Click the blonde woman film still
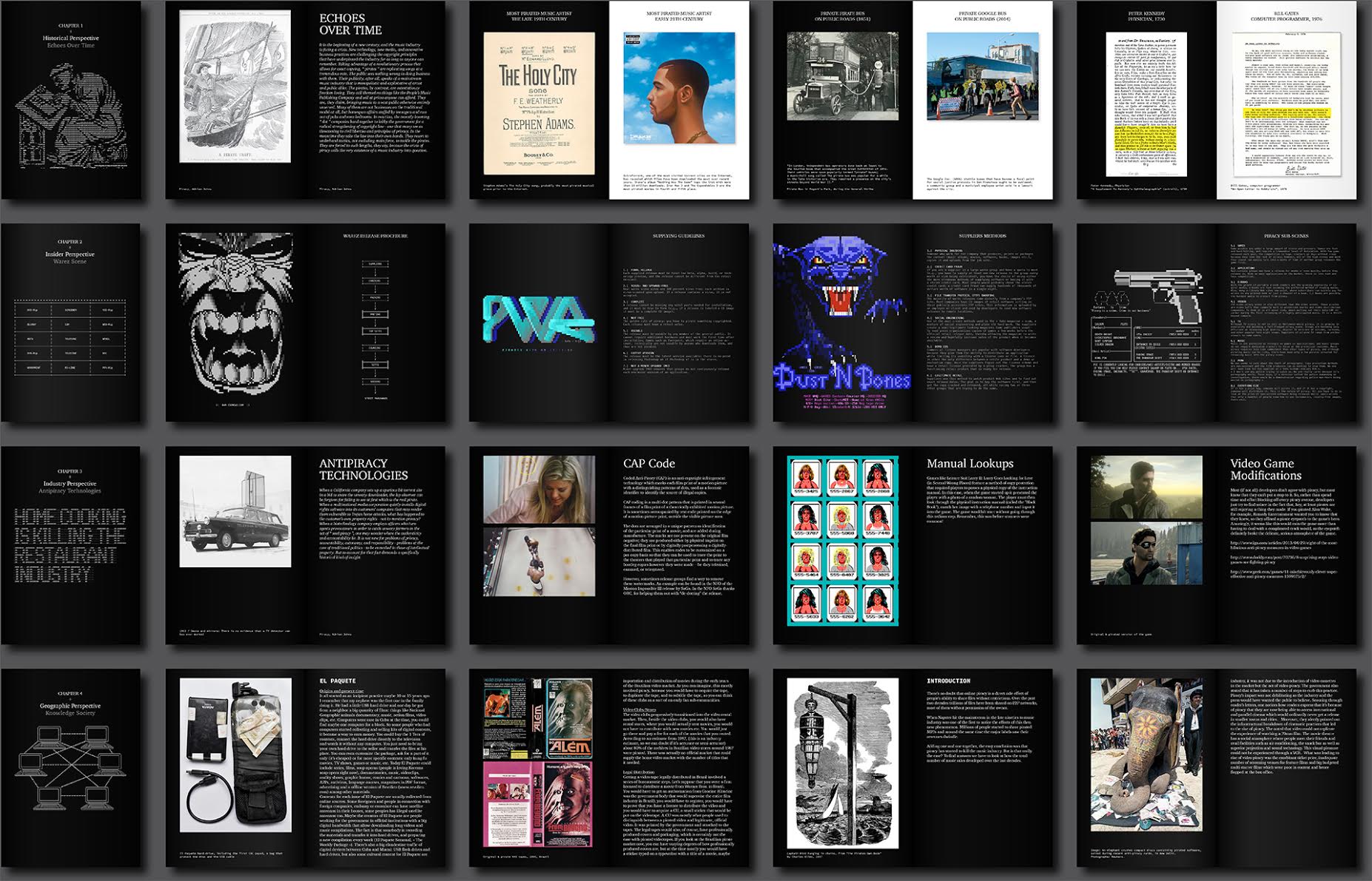The image size is (1372, 881). [x=539, y=490]
